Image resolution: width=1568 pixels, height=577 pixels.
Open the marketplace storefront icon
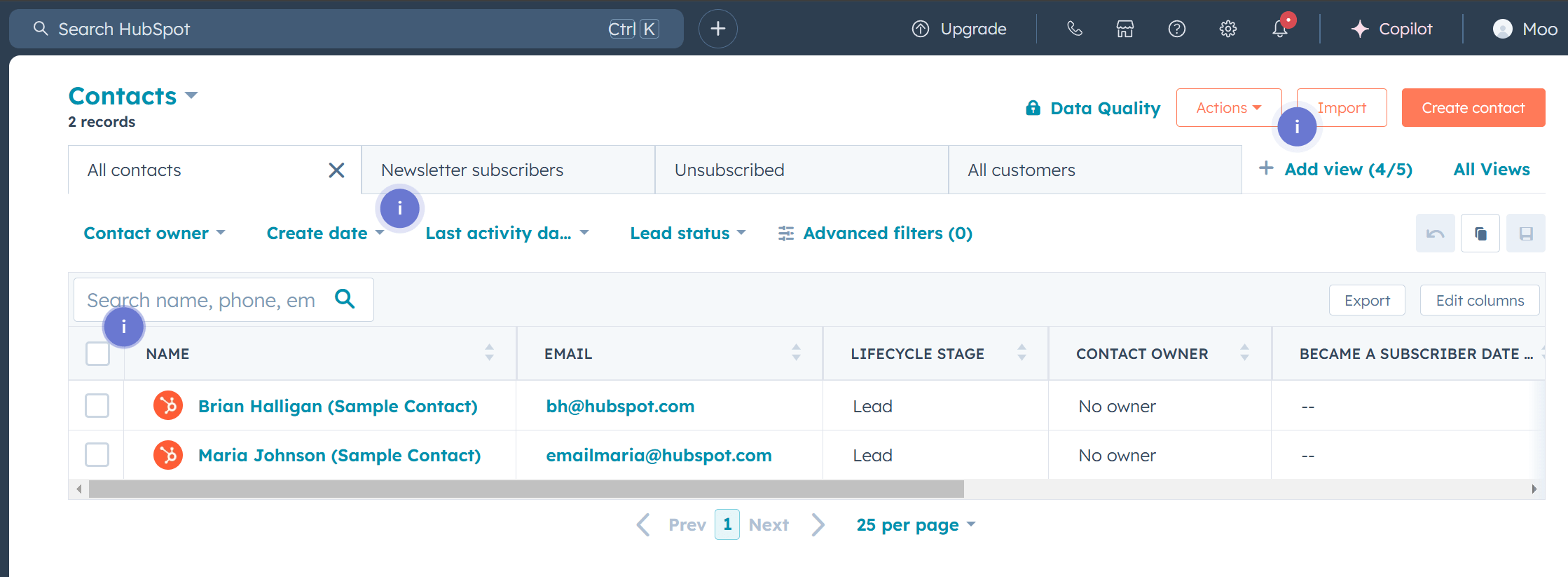tap(1125, 29)
